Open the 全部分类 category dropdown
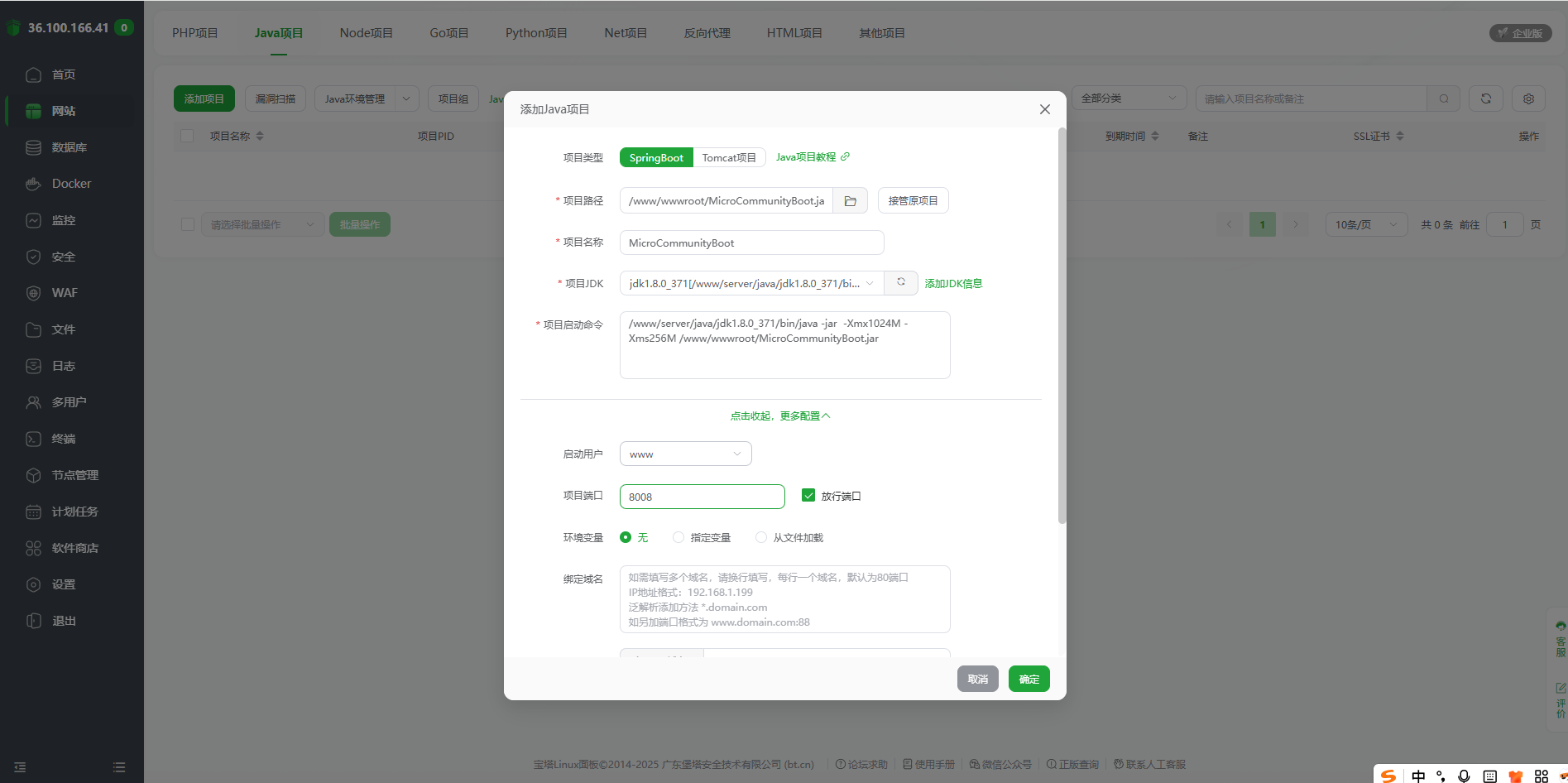 pyautogui.click(x=1129, y=97)
